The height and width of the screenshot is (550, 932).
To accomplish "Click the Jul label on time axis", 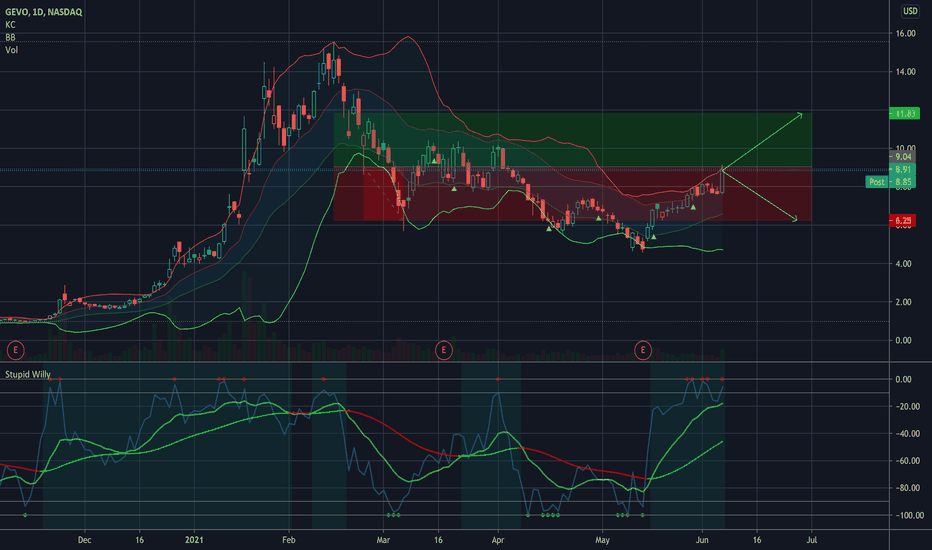I will (811, 540).
